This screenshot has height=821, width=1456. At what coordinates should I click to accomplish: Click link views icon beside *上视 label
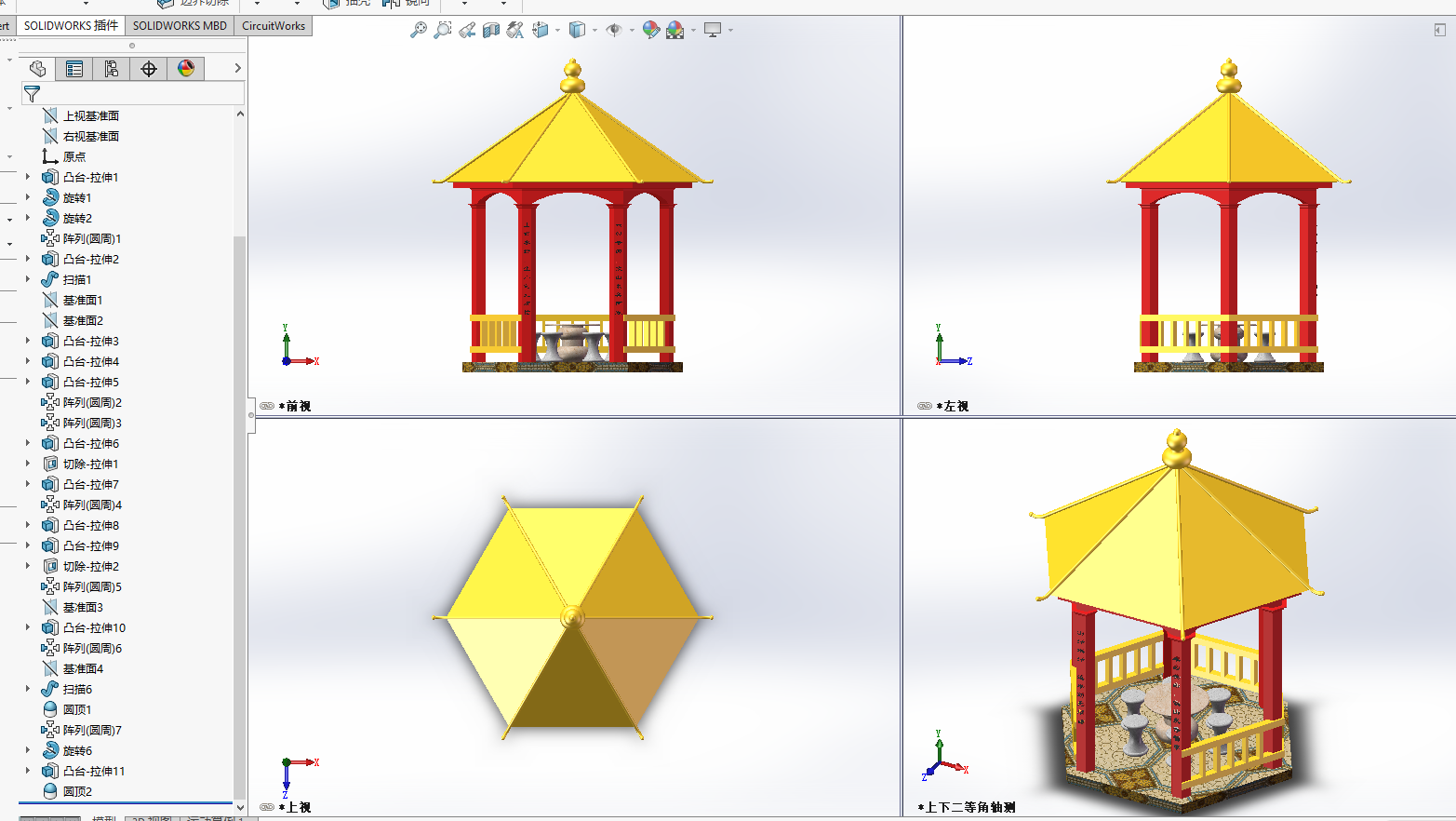267,807
